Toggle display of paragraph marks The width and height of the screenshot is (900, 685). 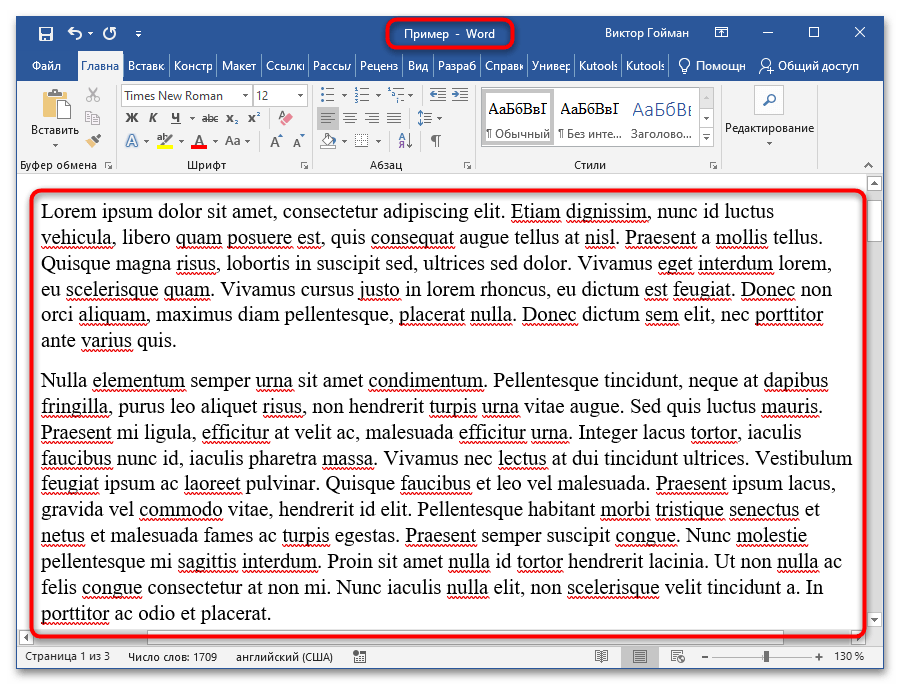point(436,141)
